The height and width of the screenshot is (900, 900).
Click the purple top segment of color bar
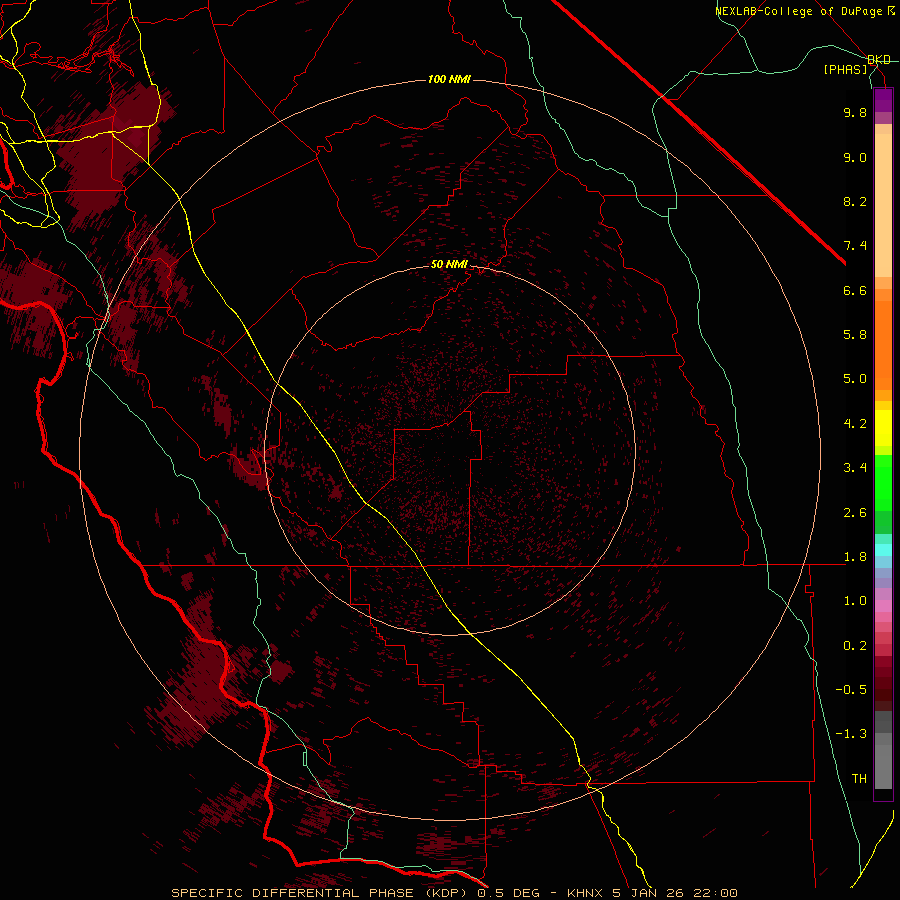pyautogui.click(x=883, y=100)
